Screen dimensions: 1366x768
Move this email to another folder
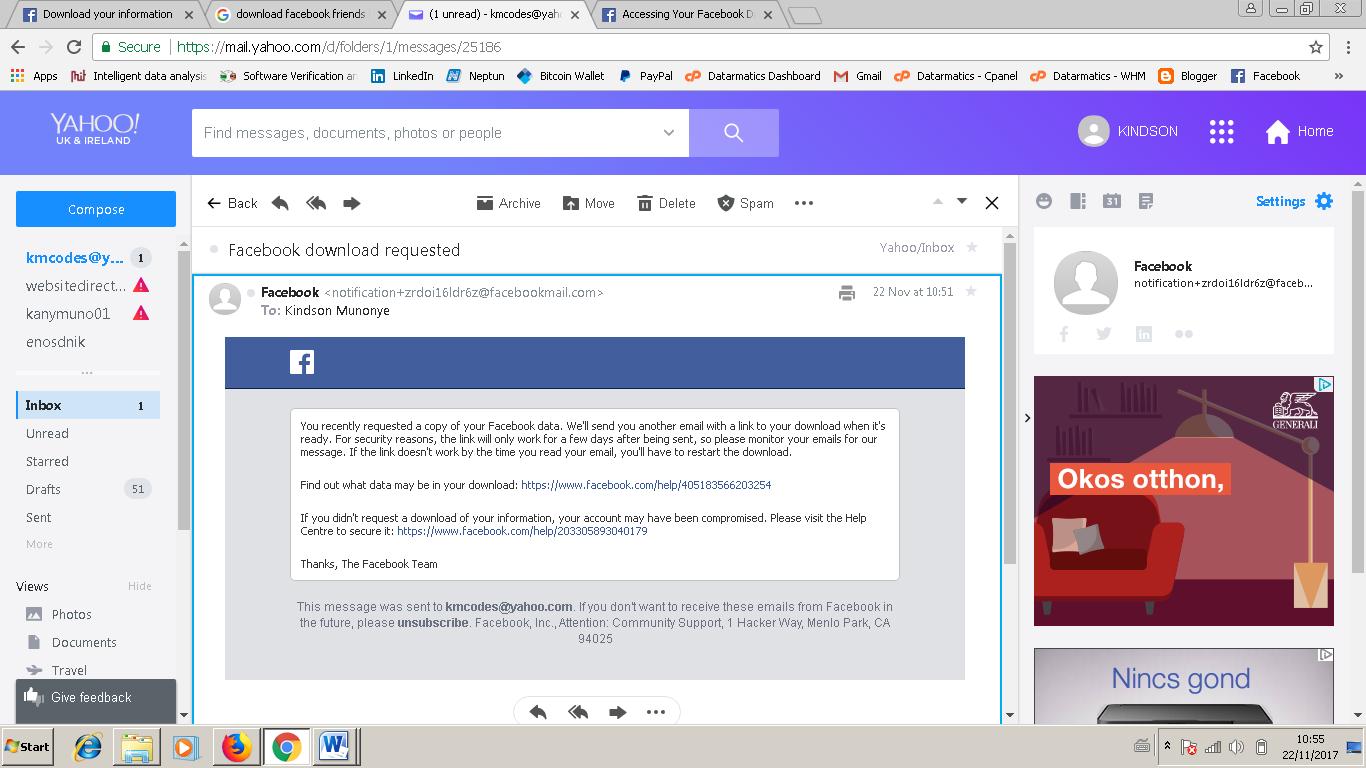588,203
